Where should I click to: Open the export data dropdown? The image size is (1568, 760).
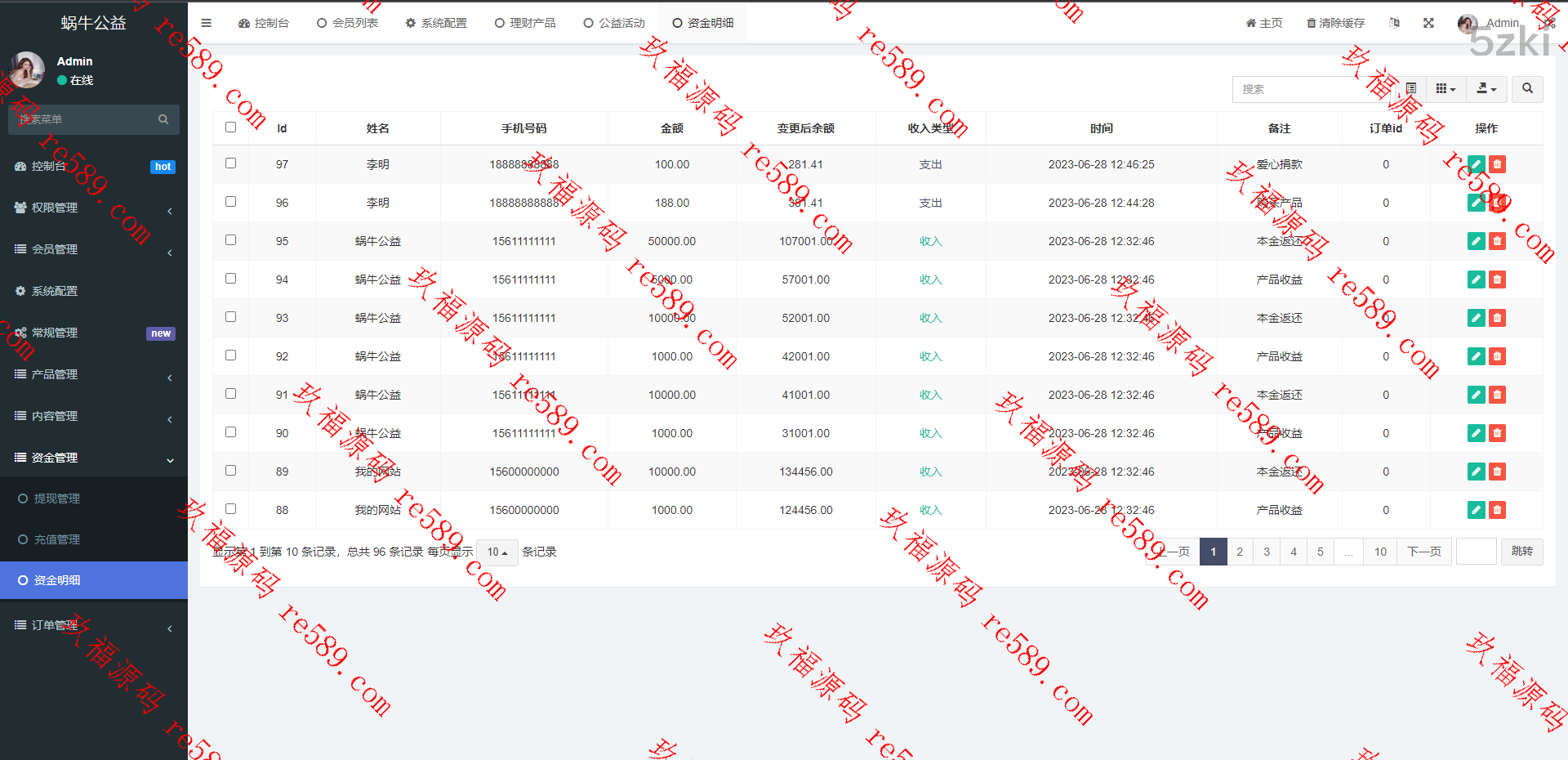1486,88
